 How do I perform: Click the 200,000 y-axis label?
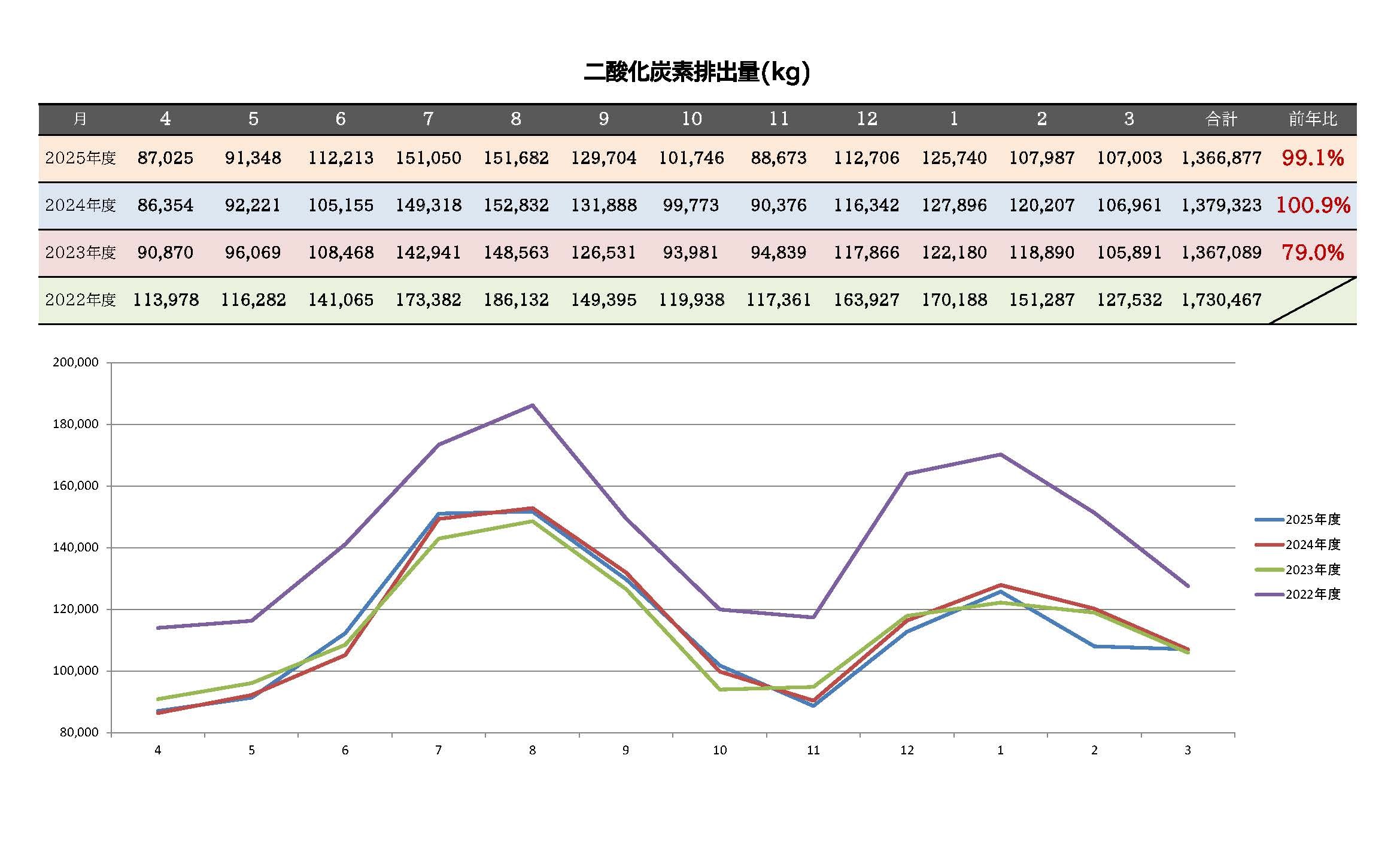(75, 362)
